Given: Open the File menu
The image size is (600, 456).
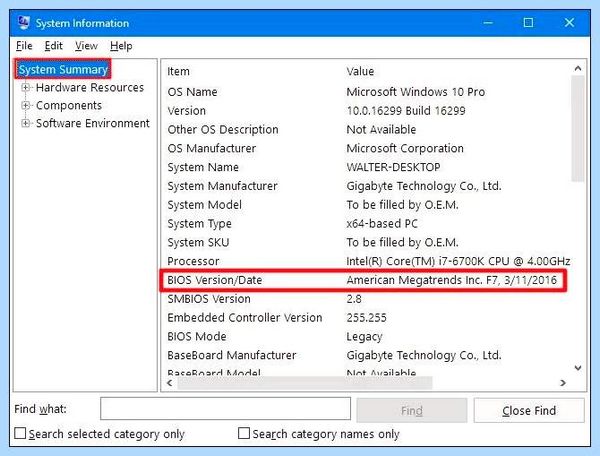Looking at the screenshot, I should (24, 46).
